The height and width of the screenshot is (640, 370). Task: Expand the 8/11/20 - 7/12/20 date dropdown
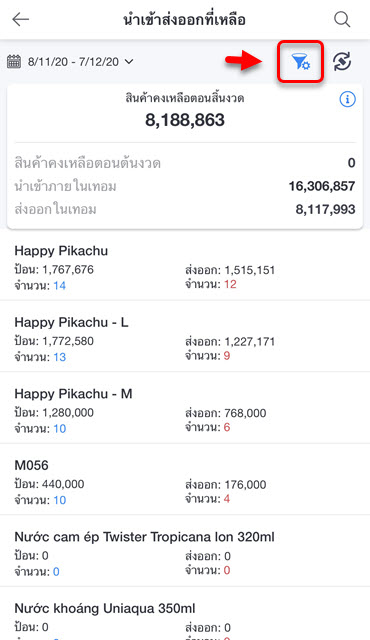pos(71,62)
